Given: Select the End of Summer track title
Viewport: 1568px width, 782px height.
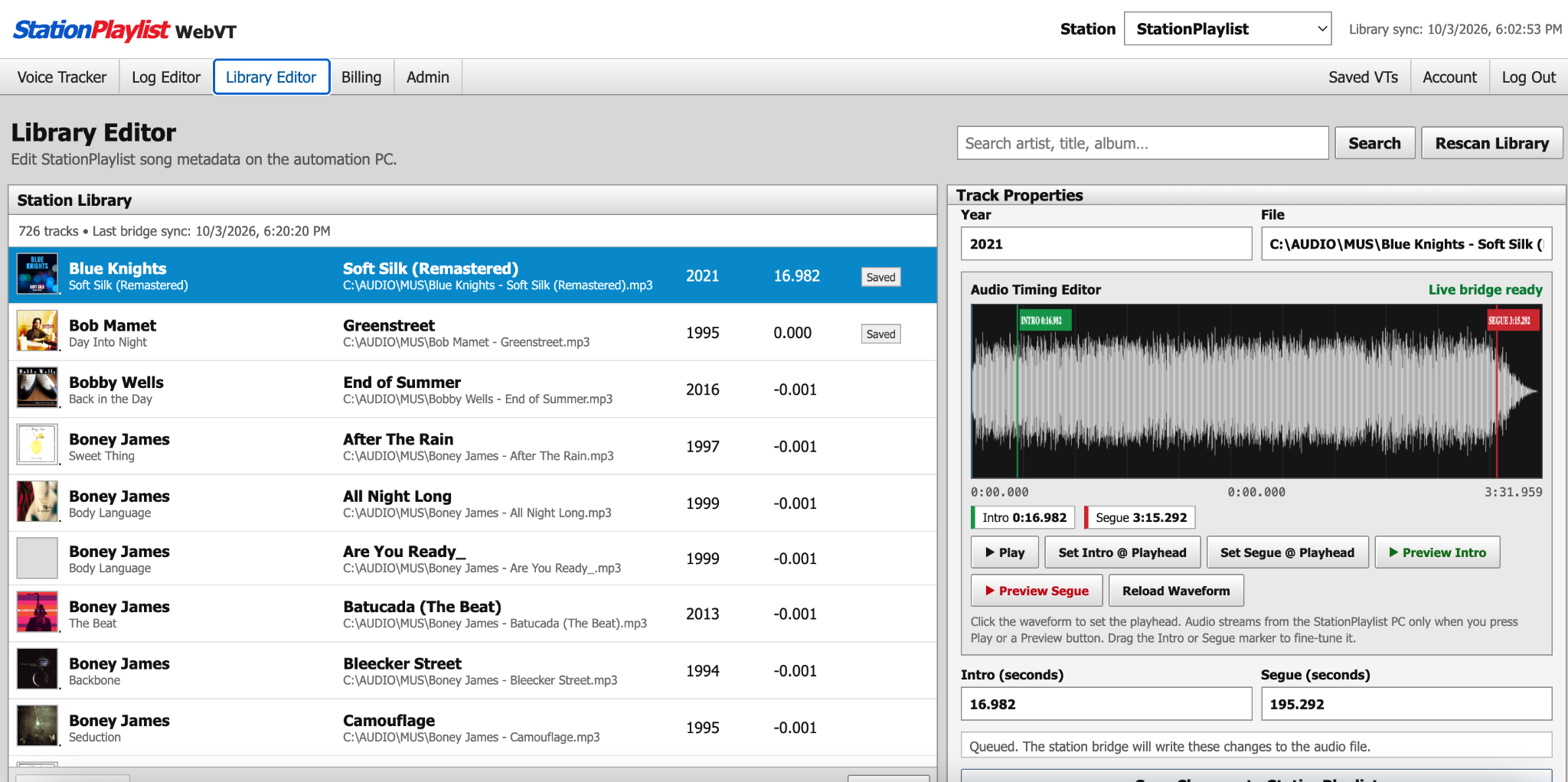Looking at the screenshot, I should tap(401, 382).
